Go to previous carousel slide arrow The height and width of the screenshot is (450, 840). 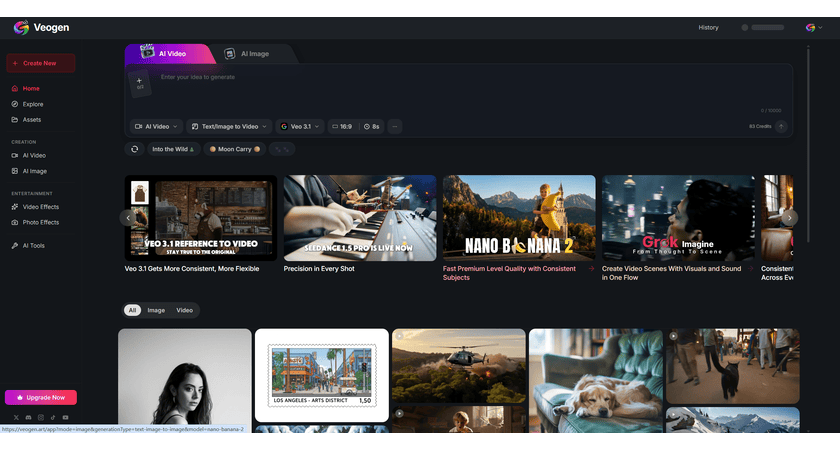[128, 218]
